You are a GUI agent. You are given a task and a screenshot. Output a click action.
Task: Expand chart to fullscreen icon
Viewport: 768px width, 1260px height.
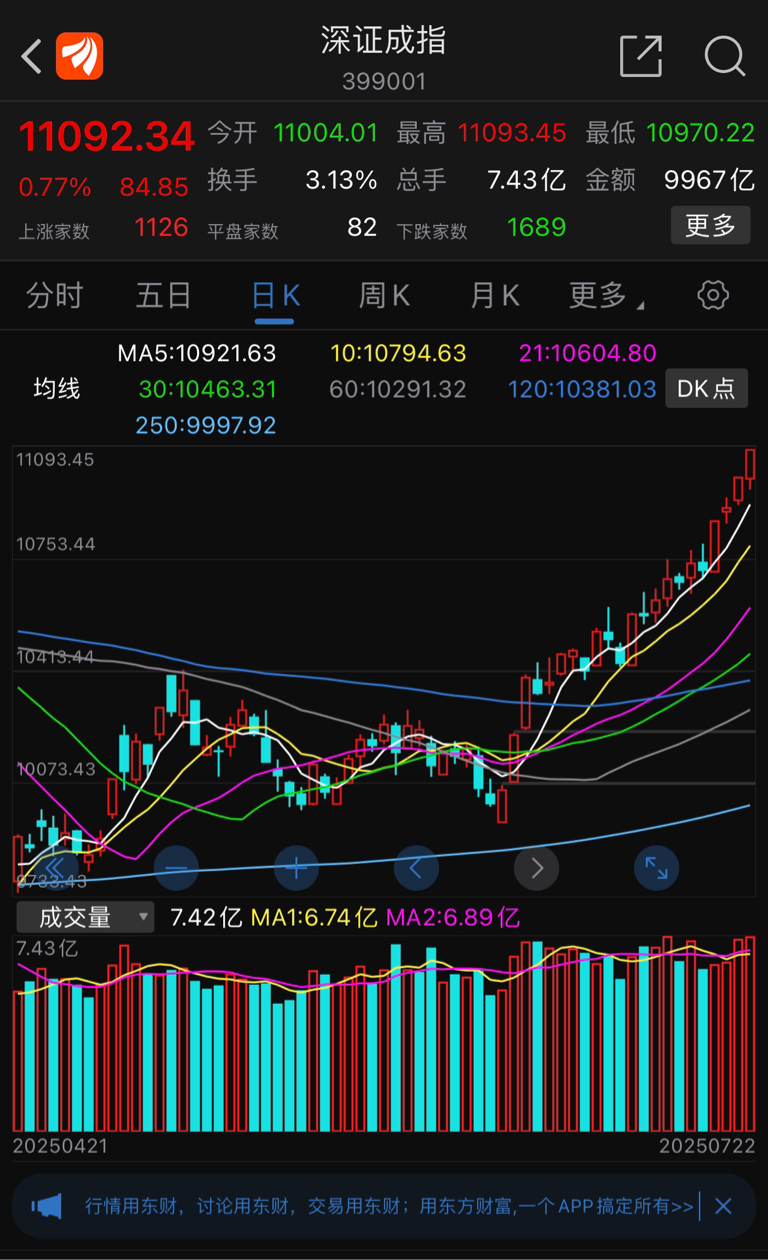tap(656, 868)
